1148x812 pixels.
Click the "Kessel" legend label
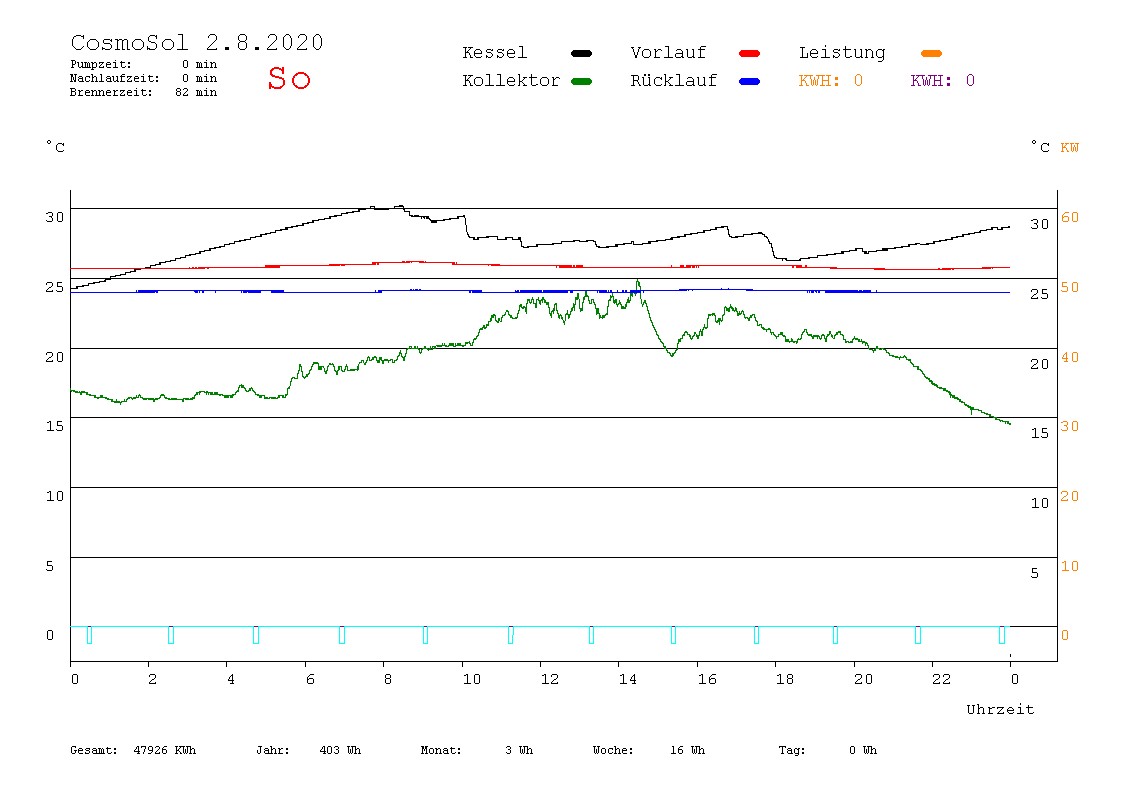pyautogui.click(x=494, y=53)
